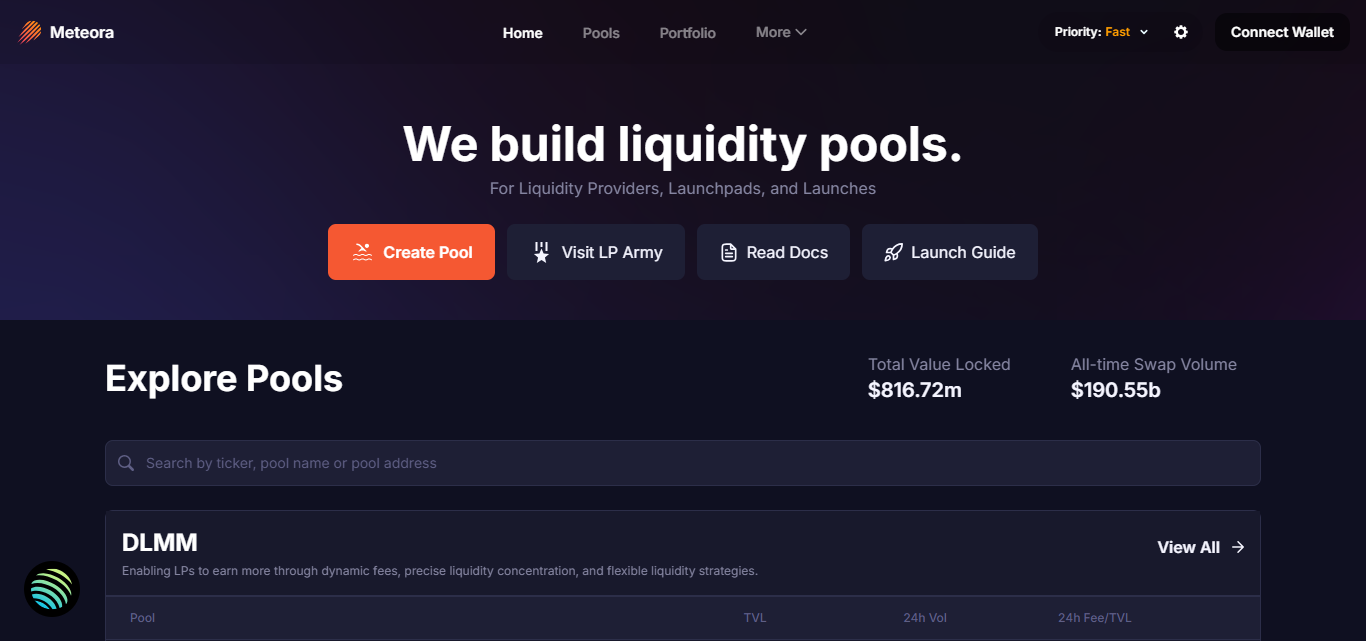Click the Connect Wallet button
Viewport: 1366px width, 641px height.
[1282, 32]
